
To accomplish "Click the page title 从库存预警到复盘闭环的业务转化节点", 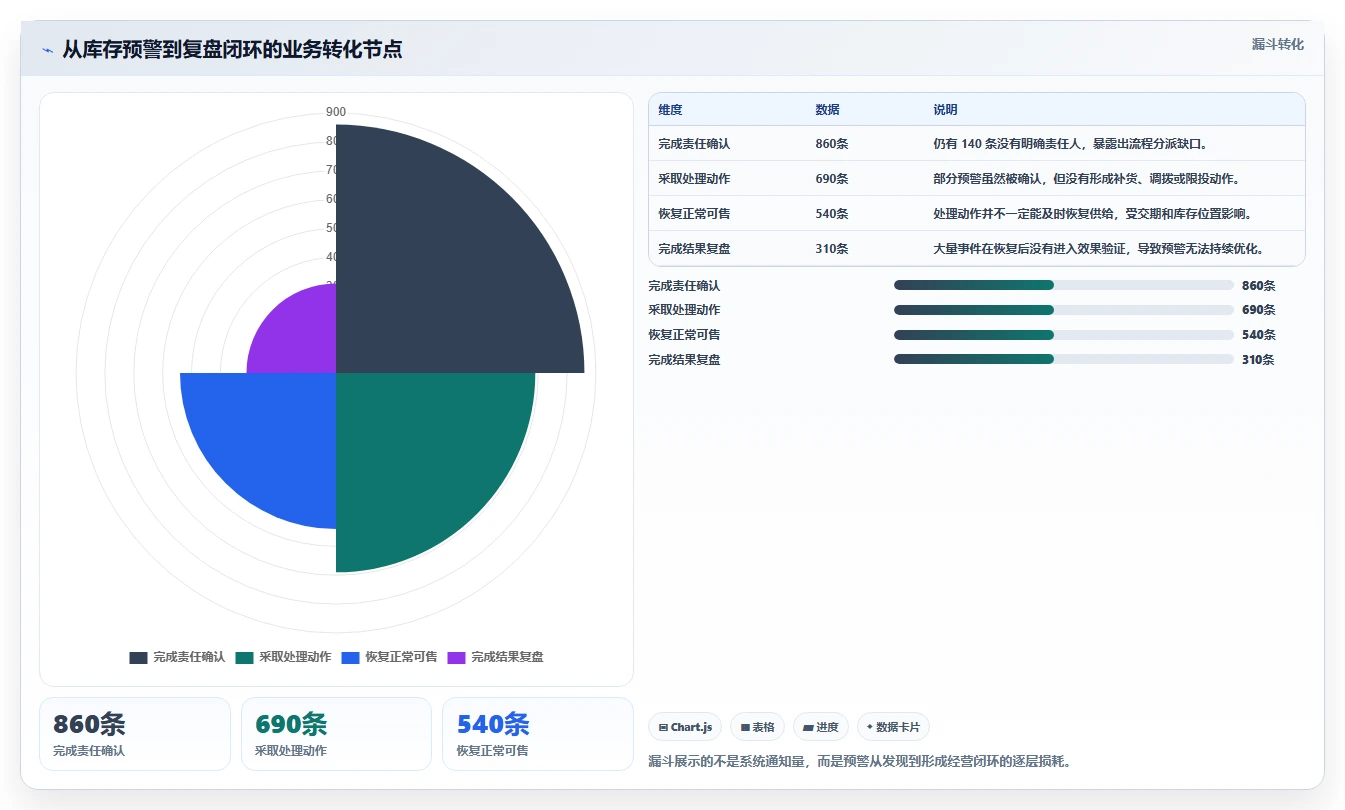I will [232, 49].
